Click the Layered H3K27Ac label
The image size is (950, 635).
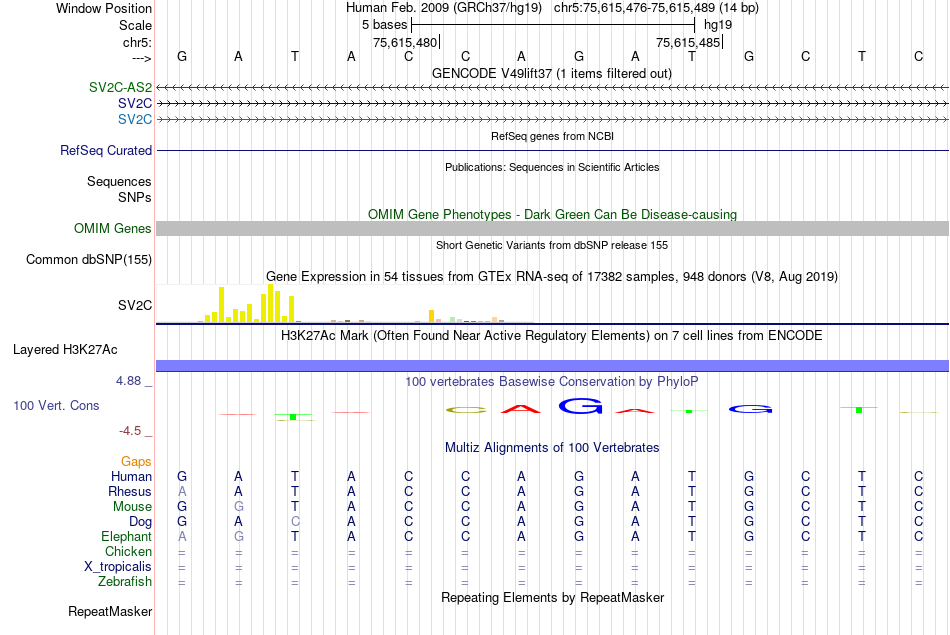[x=65, y=350]
